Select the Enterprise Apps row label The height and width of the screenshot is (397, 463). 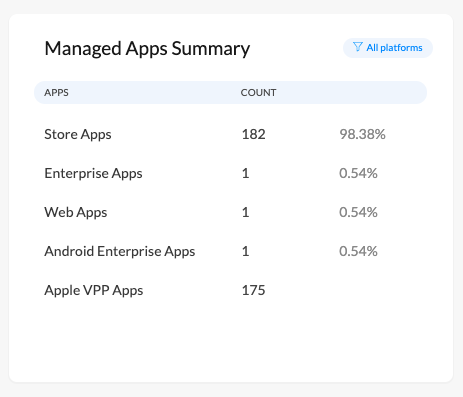coord(93,174)
